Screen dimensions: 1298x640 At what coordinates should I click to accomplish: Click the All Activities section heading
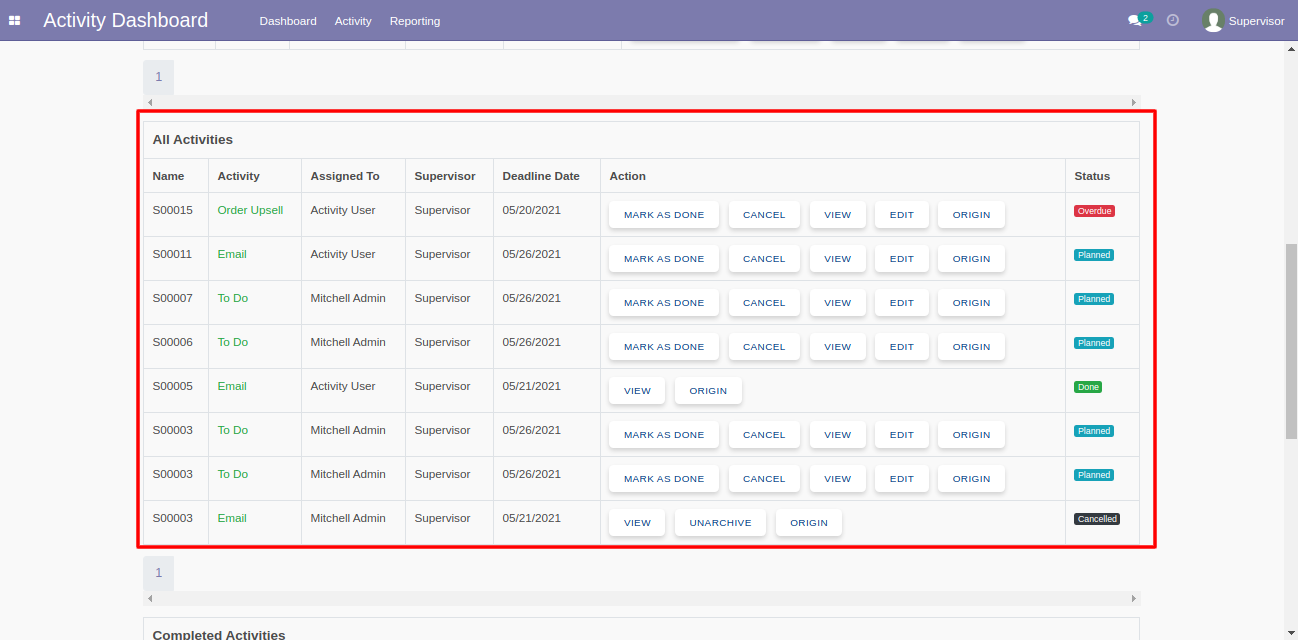tap(193, 140)
